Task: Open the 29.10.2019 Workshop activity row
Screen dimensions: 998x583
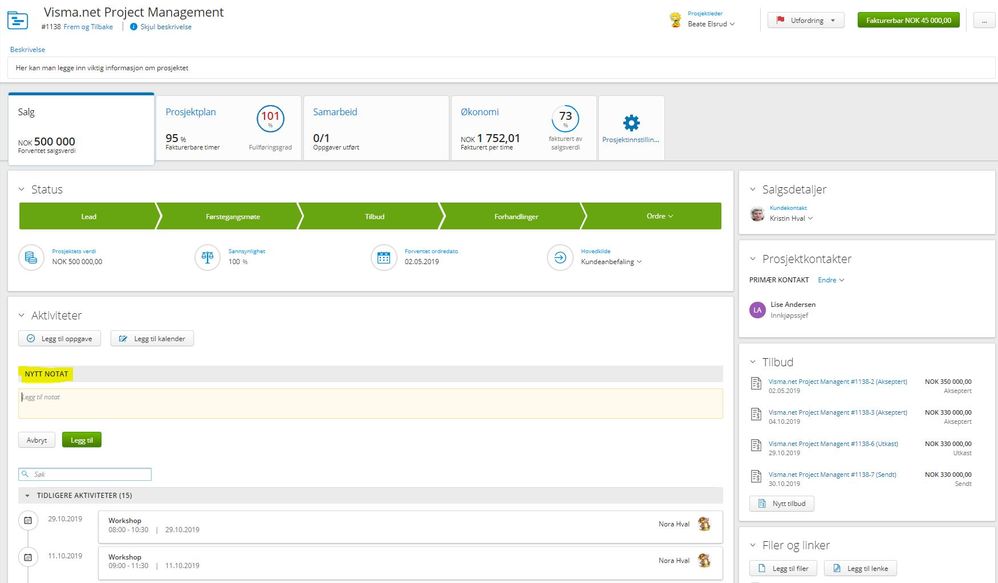Action: click(x=411, y=527)
